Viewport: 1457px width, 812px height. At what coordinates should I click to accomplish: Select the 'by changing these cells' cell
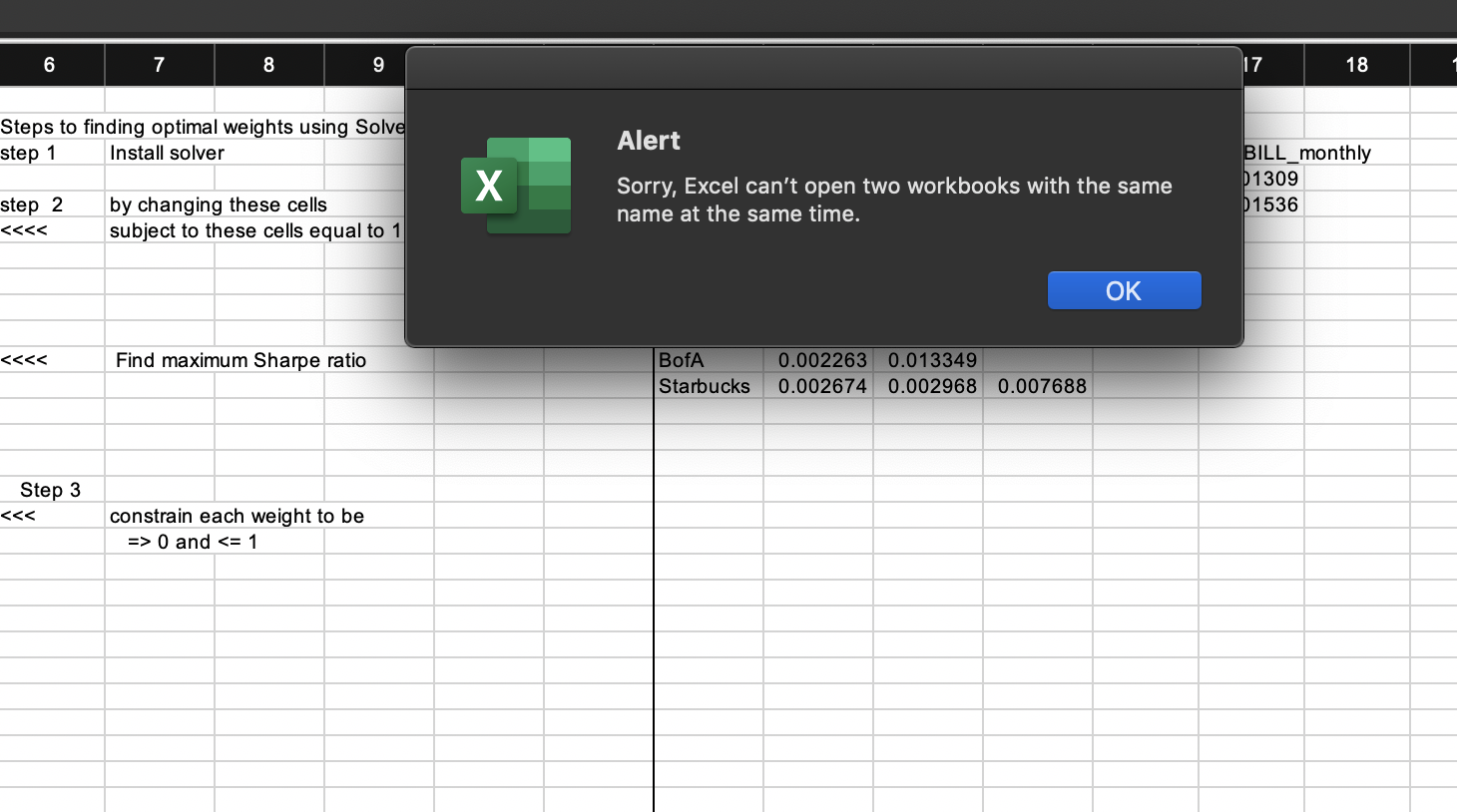[x=219, y=204]
